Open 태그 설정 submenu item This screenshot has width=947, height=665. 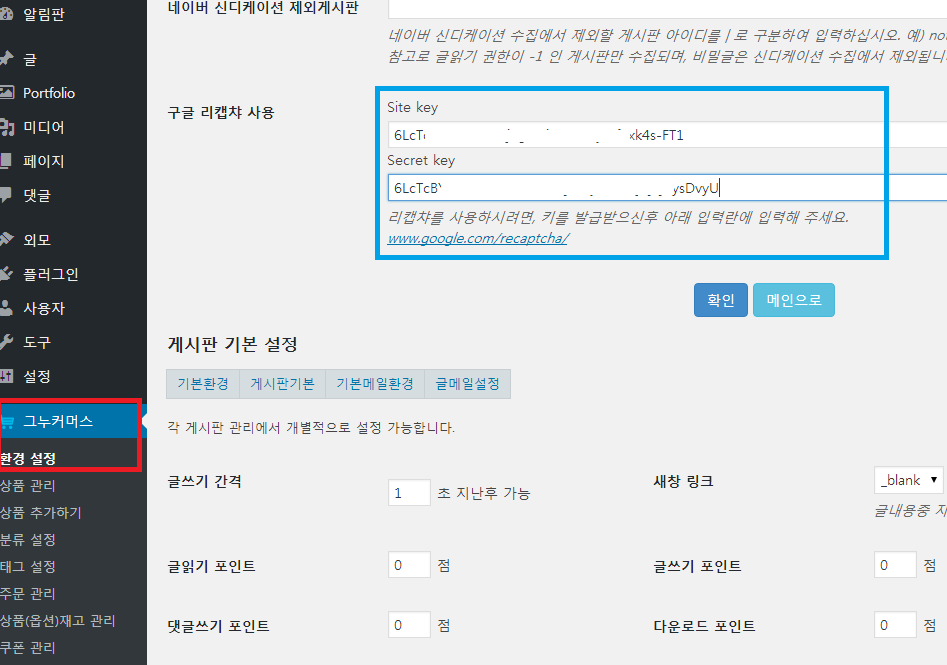click(x=28, y=566)
